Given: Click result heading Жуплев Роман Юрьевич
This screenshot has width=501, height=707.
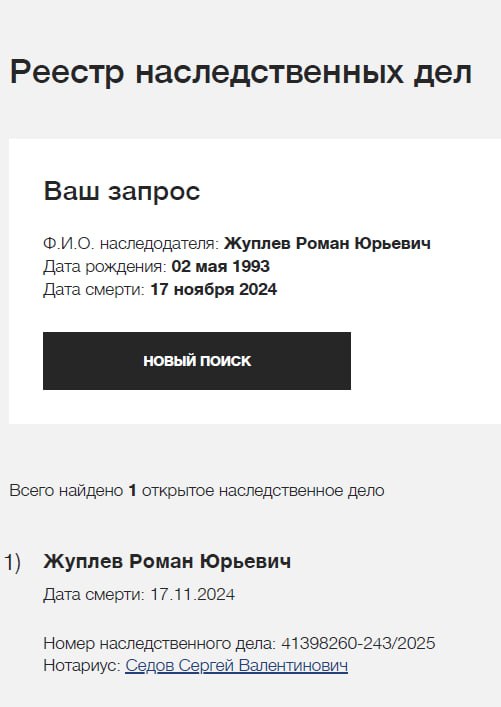Looking at the screenshot, I should (167, 561).
